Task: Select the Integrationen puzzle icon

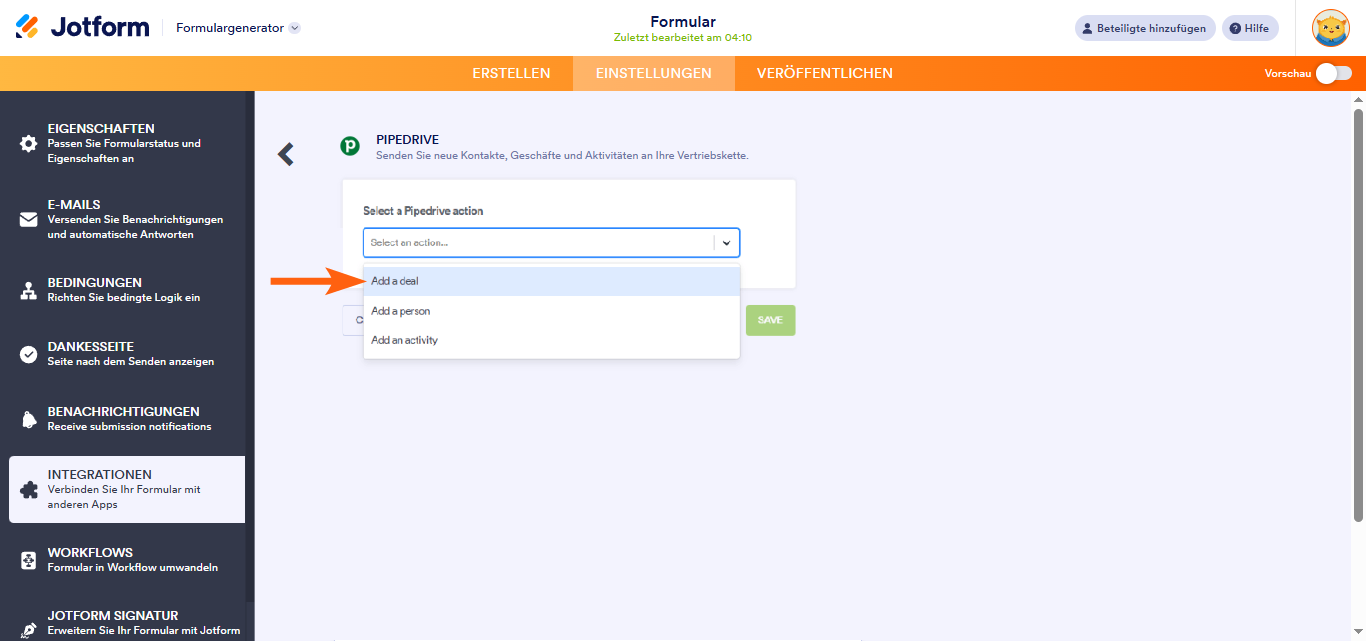Action: [26, 488]
